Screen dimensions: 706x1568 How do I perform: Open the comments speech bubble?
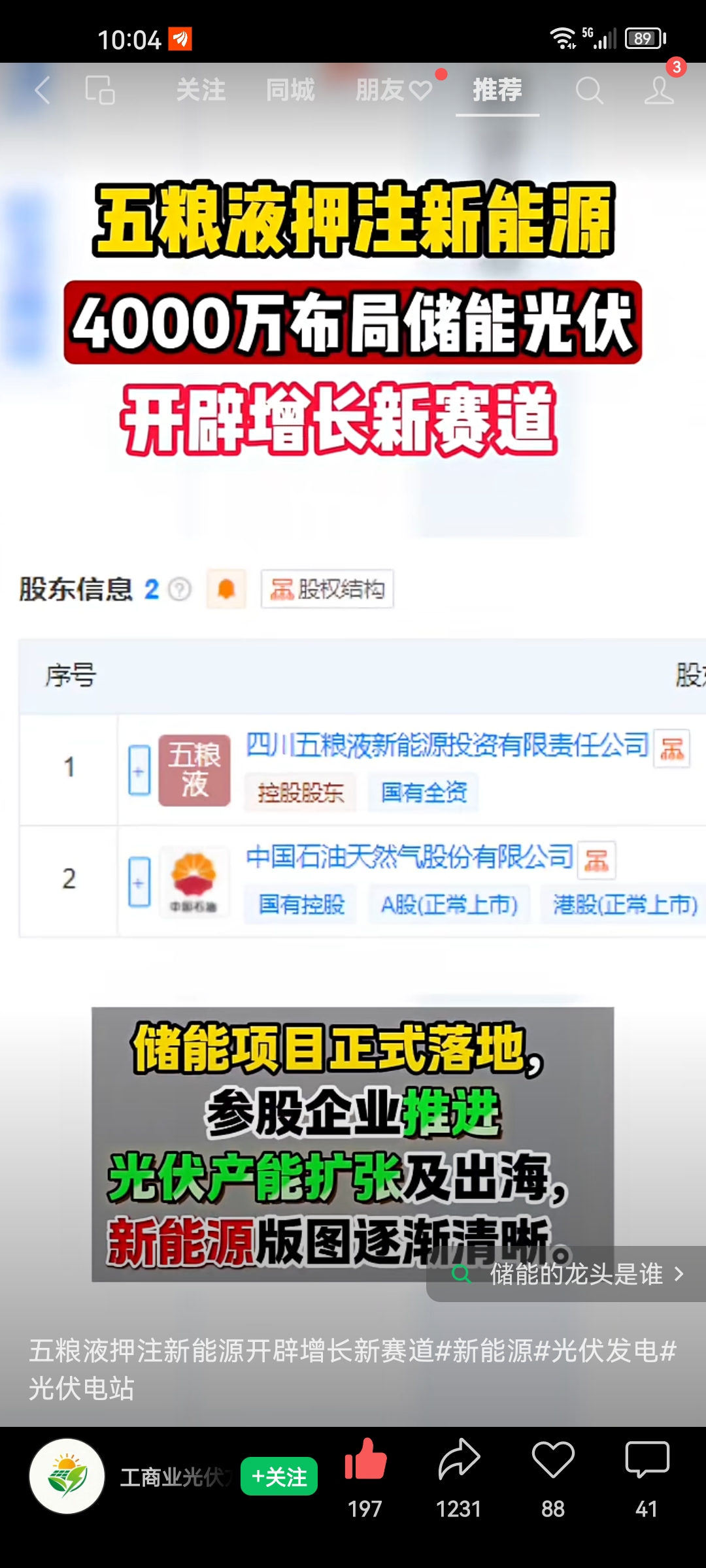tap(647, 1459)
